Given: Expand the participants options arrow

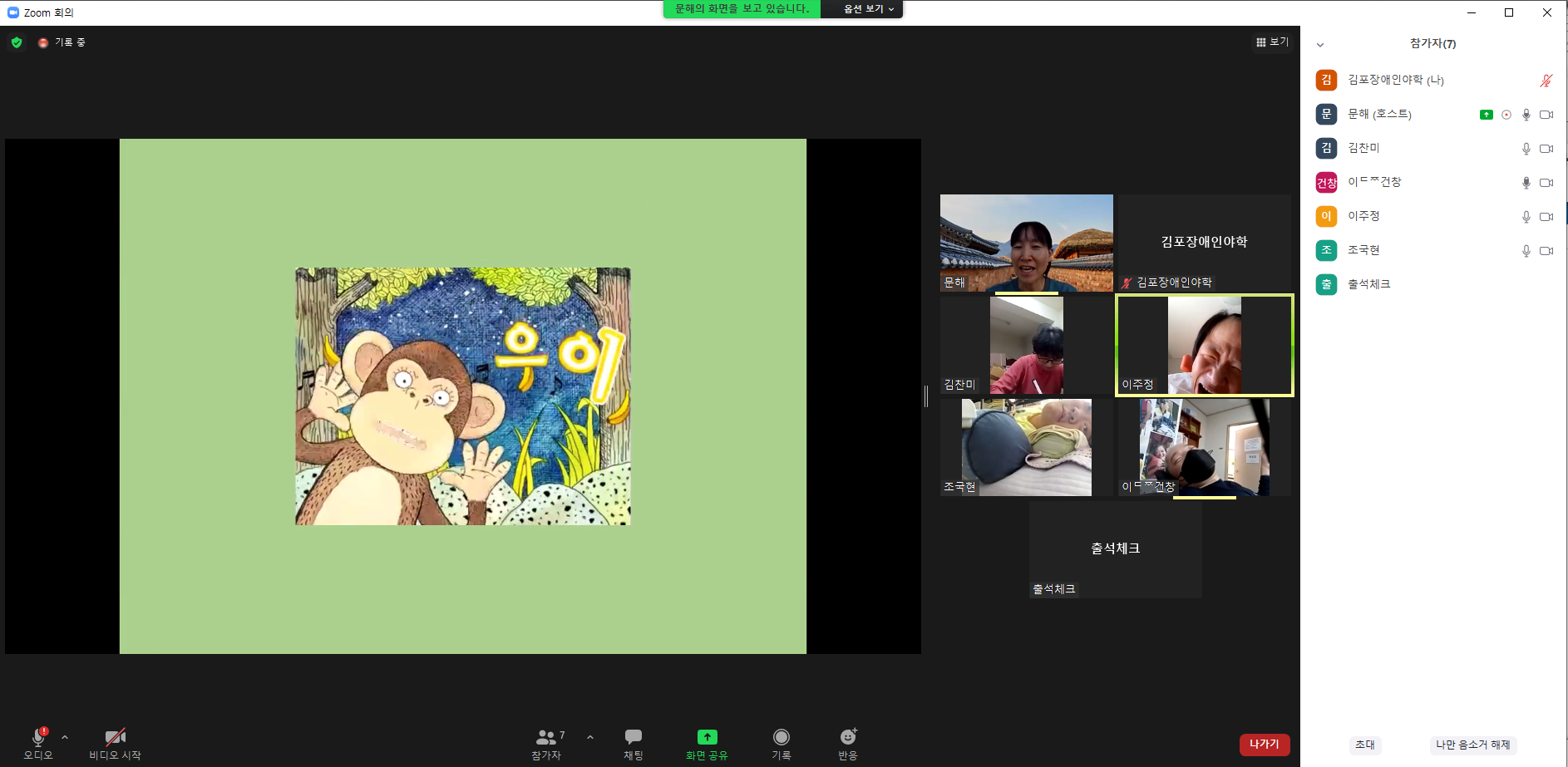Looking at the screenshot, I should click(x=590, y=737).
